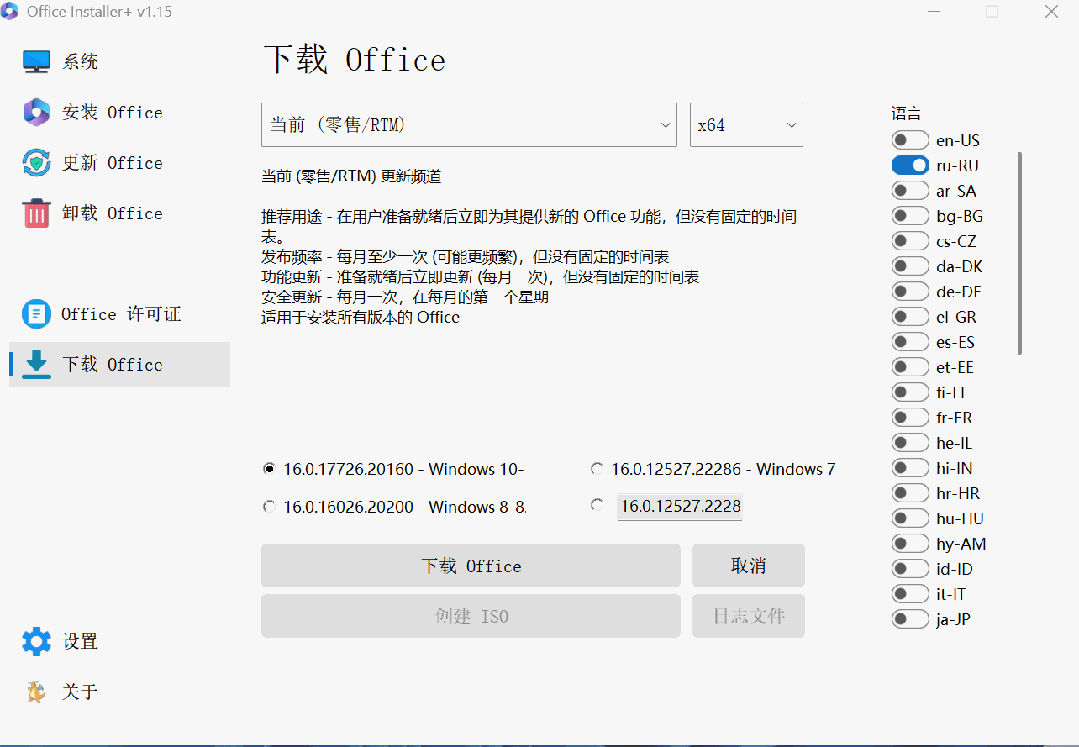
Task: Turn off the ru-RU language toggle
Action: click(910, 165)
